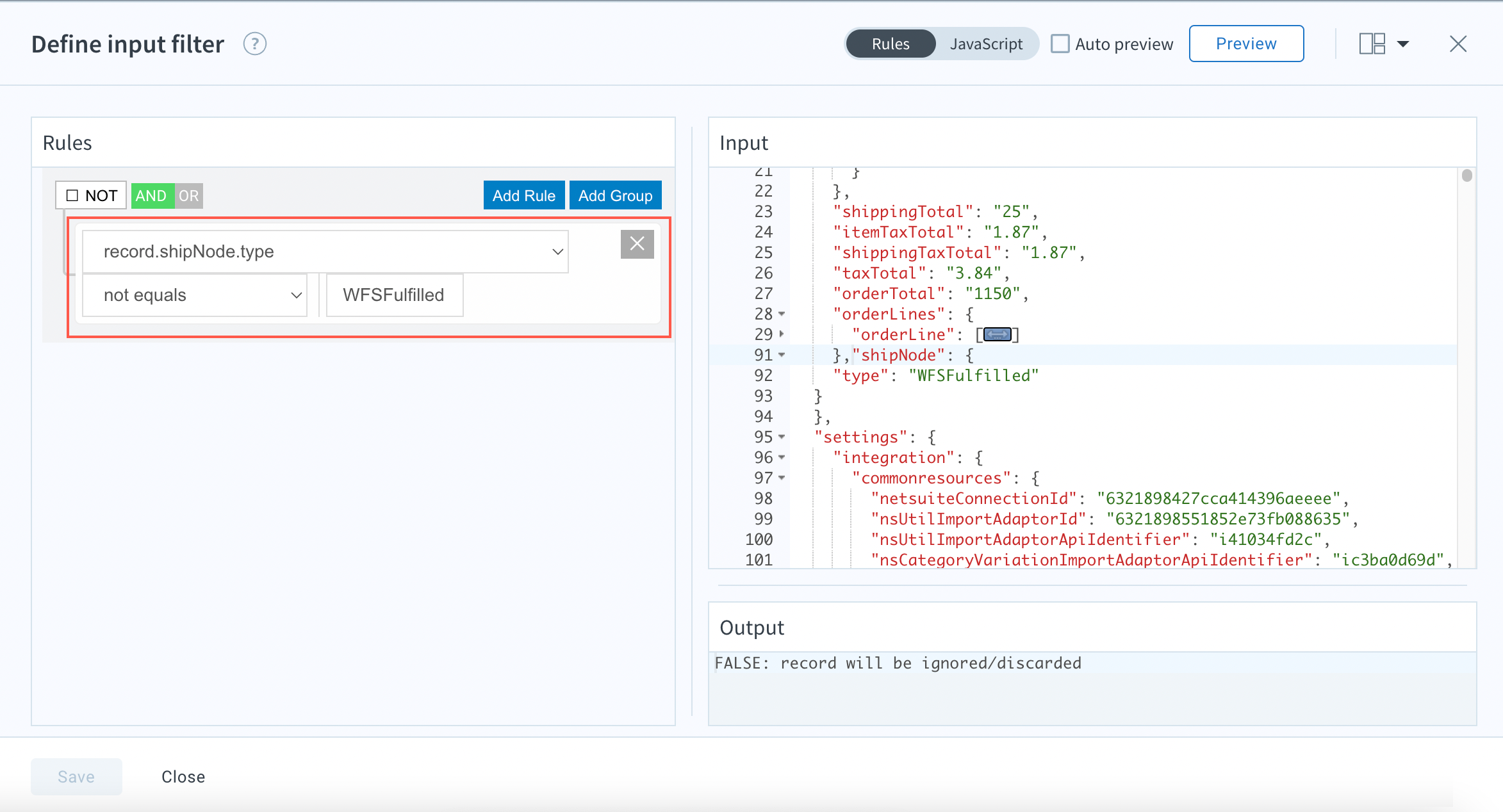
Task: Click the "orderTotal" line in Input
Action: click(930, 294)
